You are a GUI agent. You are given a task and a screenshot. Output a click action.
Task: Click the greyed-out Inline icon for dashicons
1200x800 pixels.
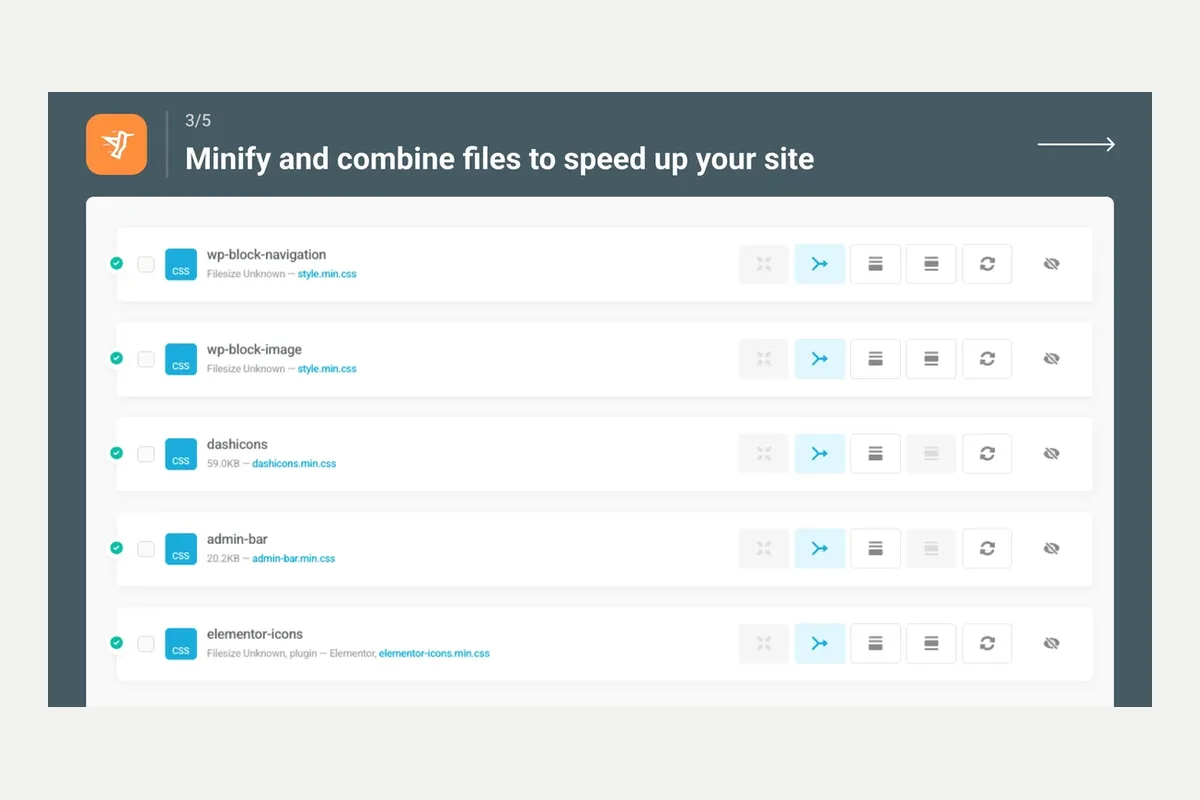tap(931, 454)
